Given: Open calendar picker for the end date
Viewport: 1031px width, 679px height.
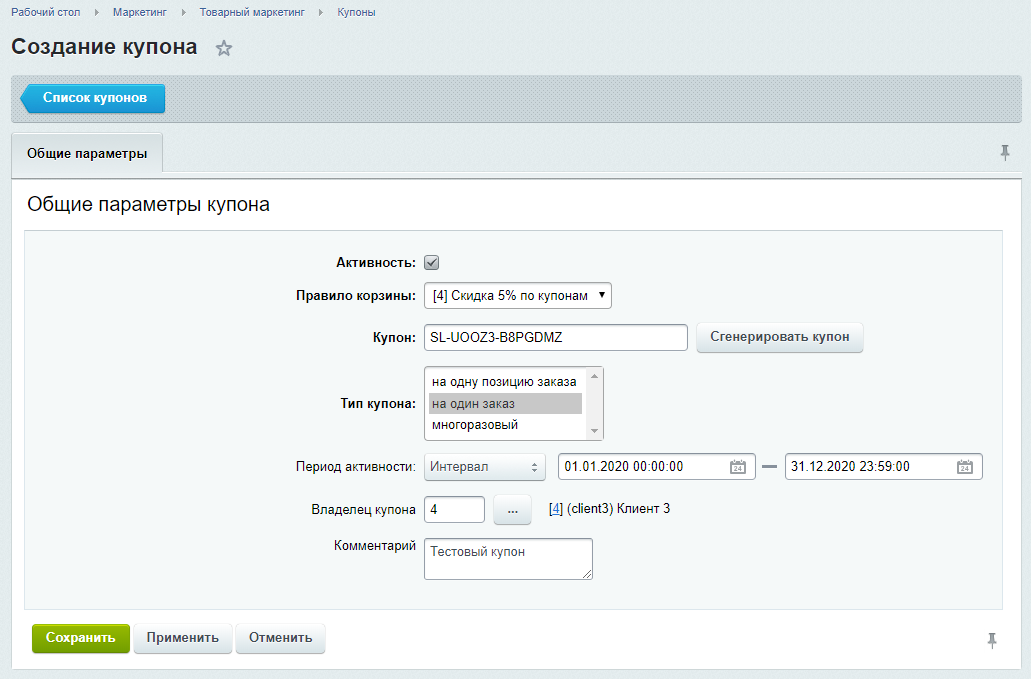Looking at the screenshot, I should click(x=964, y=467).
